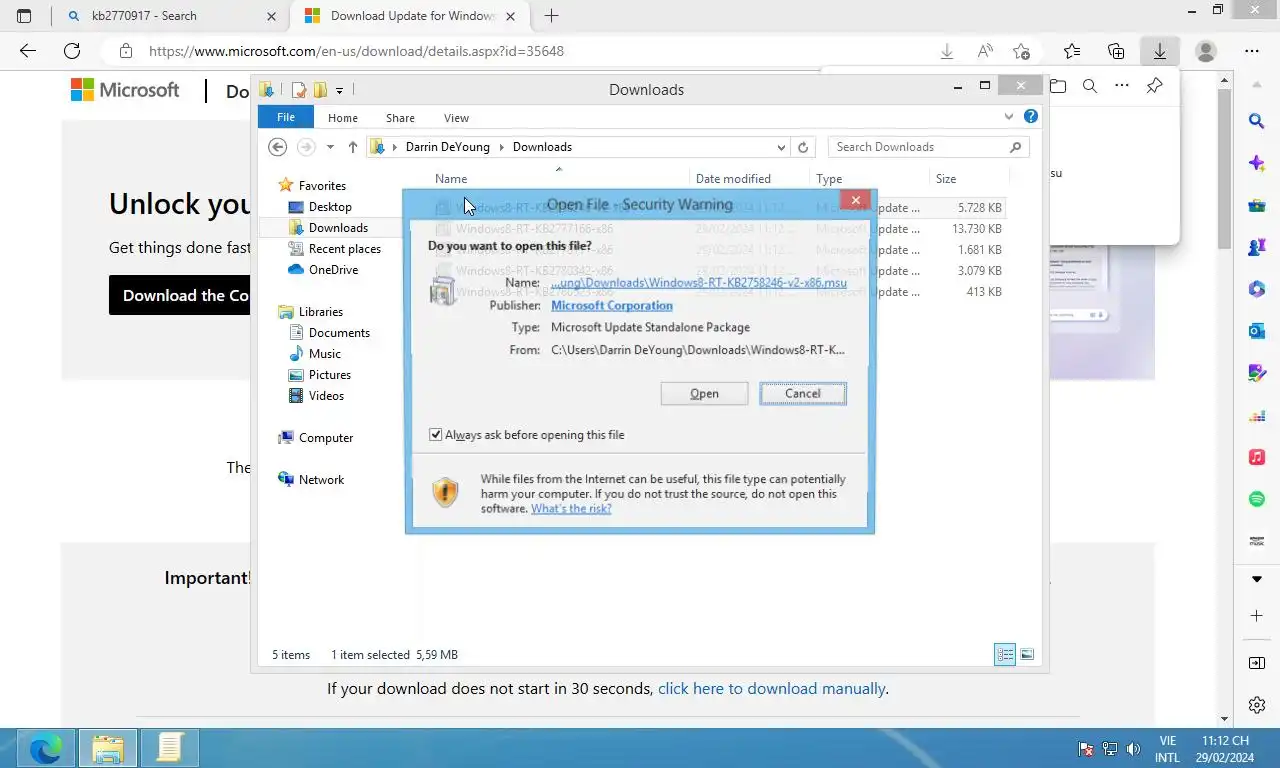The height and width of the screenshot is (768, 1280).
Task: Reload the Microsoft download page
Action: coord(72,51)
